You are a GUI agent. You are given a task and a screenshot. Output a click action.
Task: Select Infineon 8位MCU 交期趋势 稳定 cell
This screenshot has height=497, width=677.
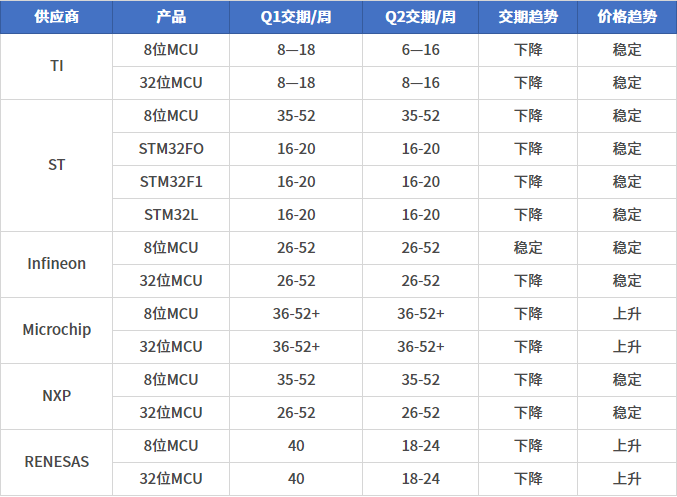pos(528,248)
